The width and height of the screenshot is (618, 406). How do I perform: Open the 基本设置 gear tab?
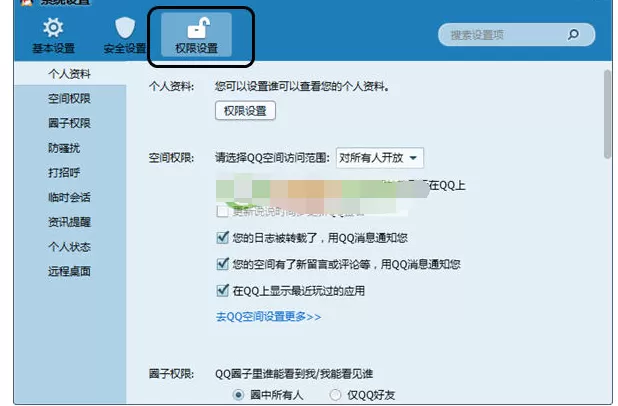(53, 36)
